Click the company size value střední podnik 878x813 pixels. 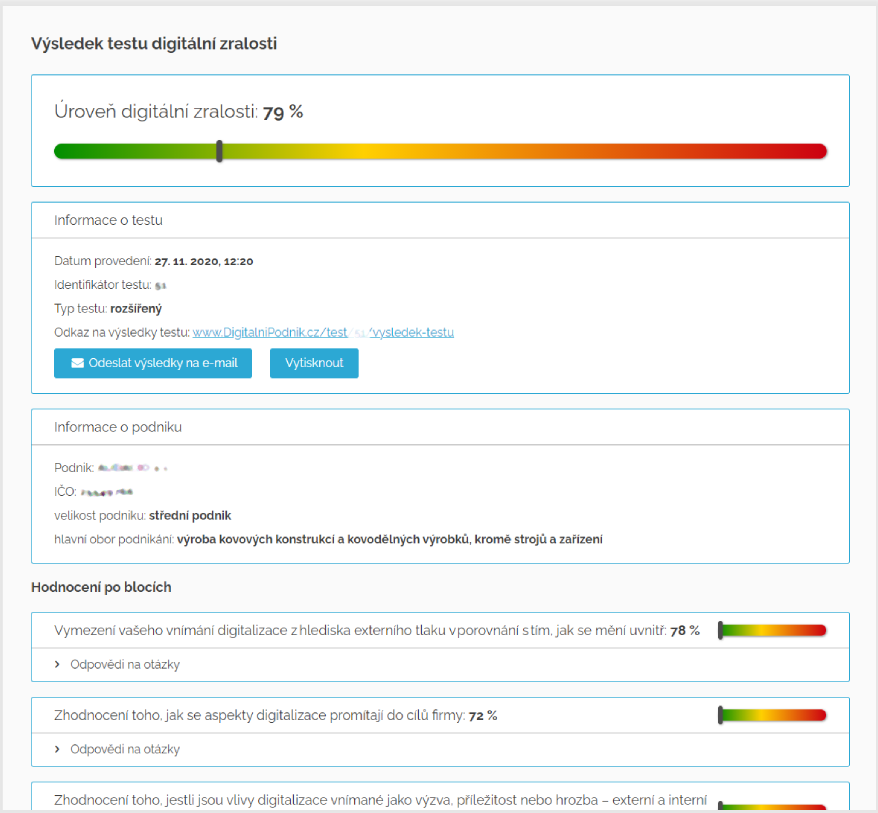[x=190, y=516]
